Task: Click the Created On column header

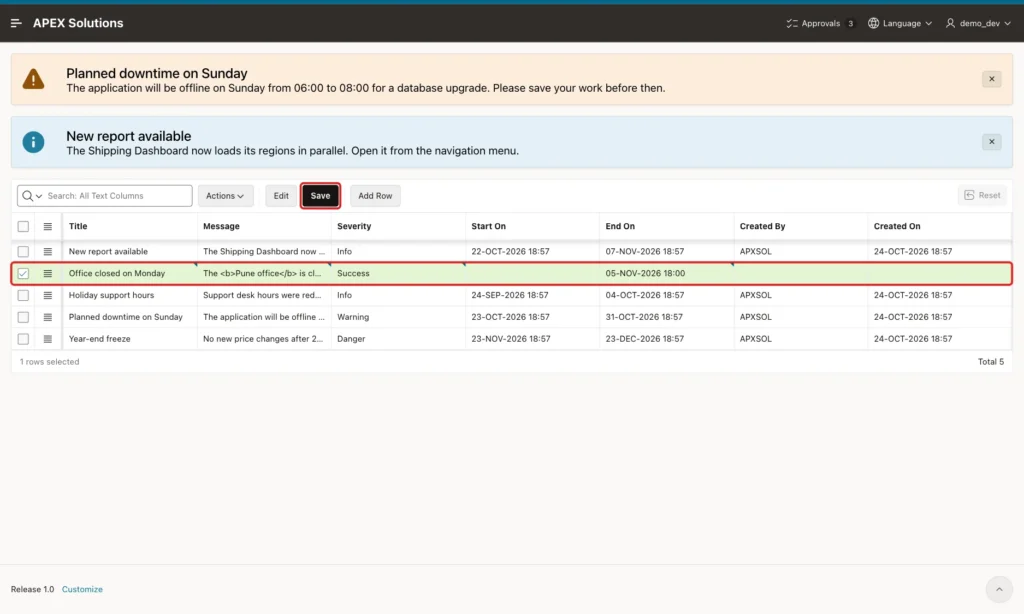Action: [x=939, y=226]
